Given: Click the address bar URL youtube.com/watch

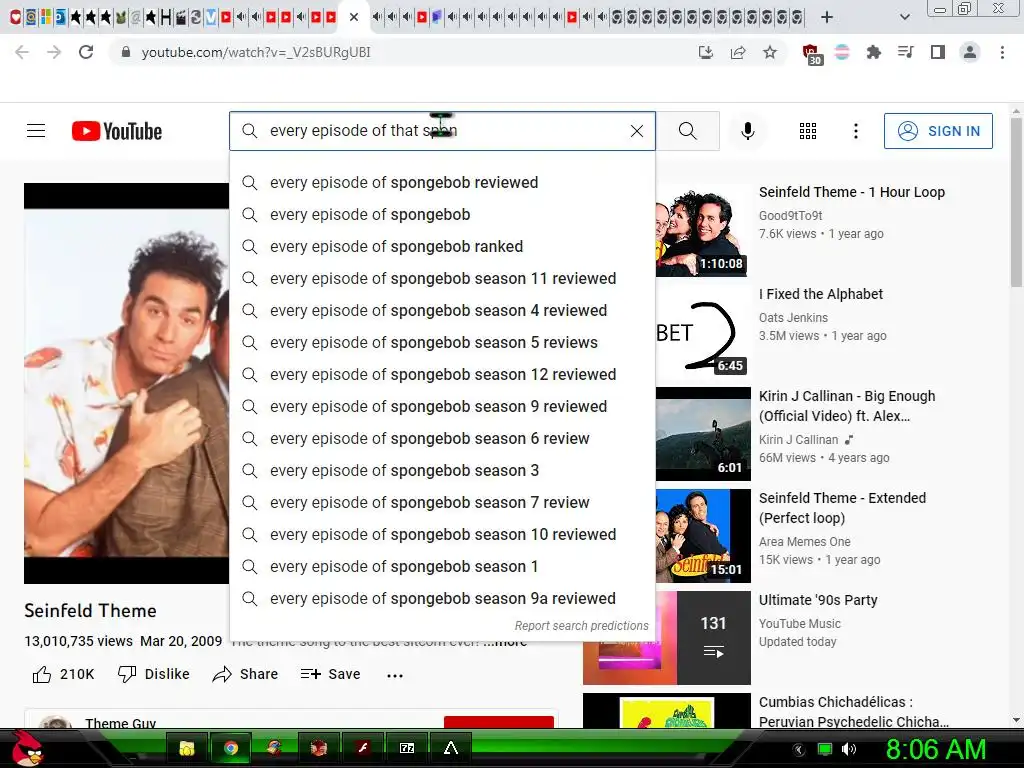Looking at the screenshot, I should 256,52.
